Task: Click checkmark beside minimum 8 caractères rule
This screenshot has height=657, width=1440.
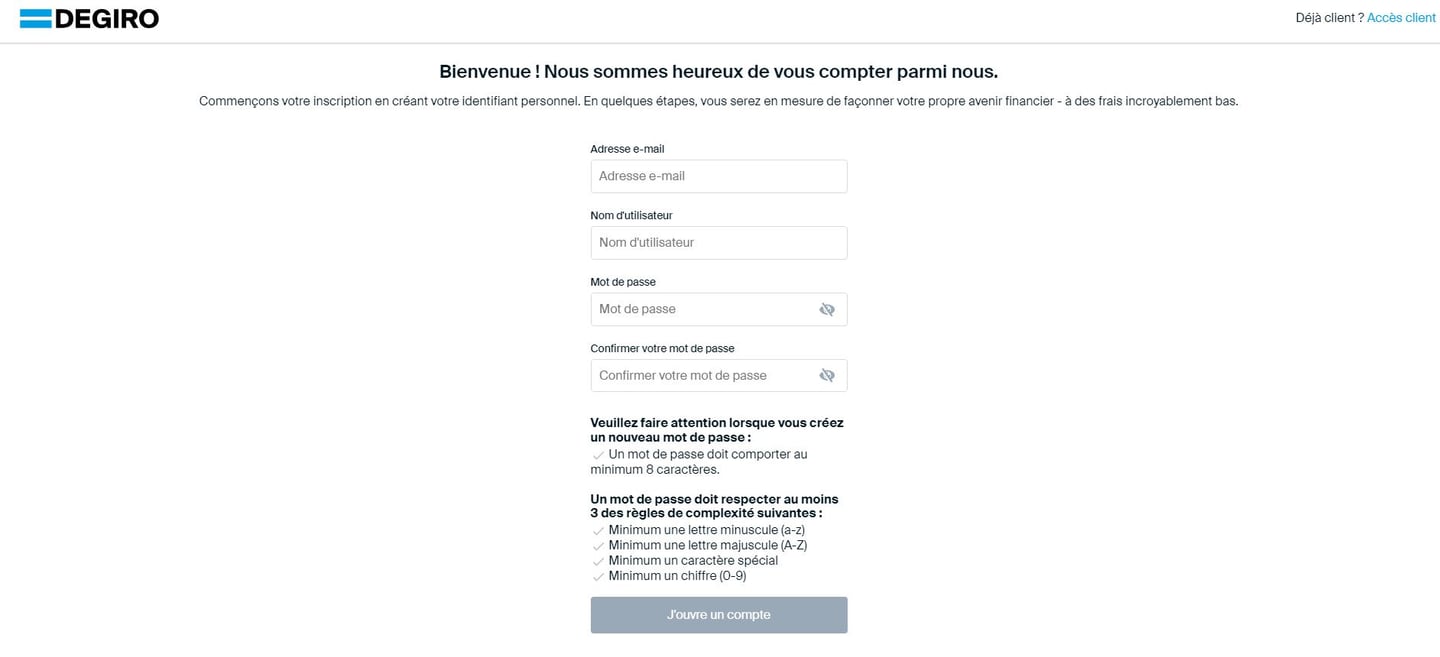Action: coord(598,455)
